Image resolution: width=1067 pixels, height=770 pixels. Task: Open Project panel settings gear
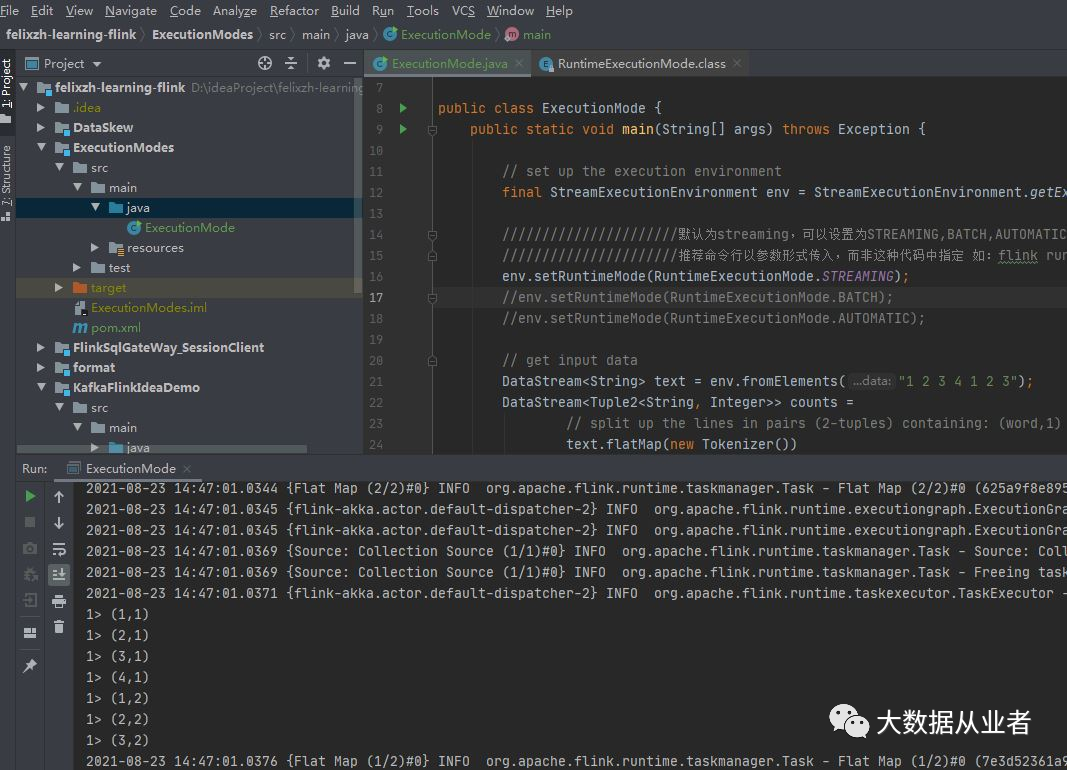tap(323, 63)
